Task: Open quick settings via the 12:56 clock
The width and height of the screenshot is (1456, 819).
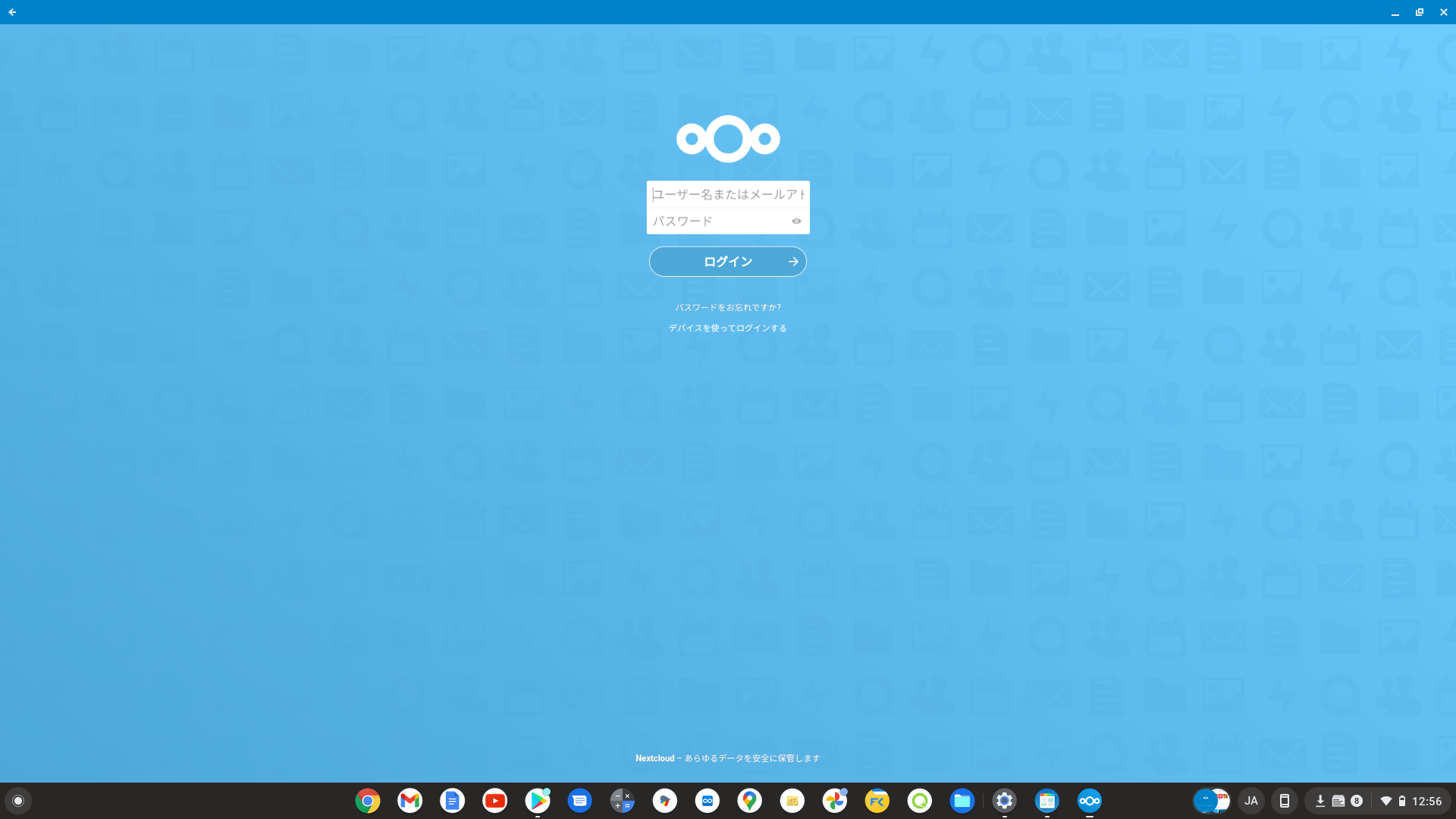Action: [x=1426, y=801]
